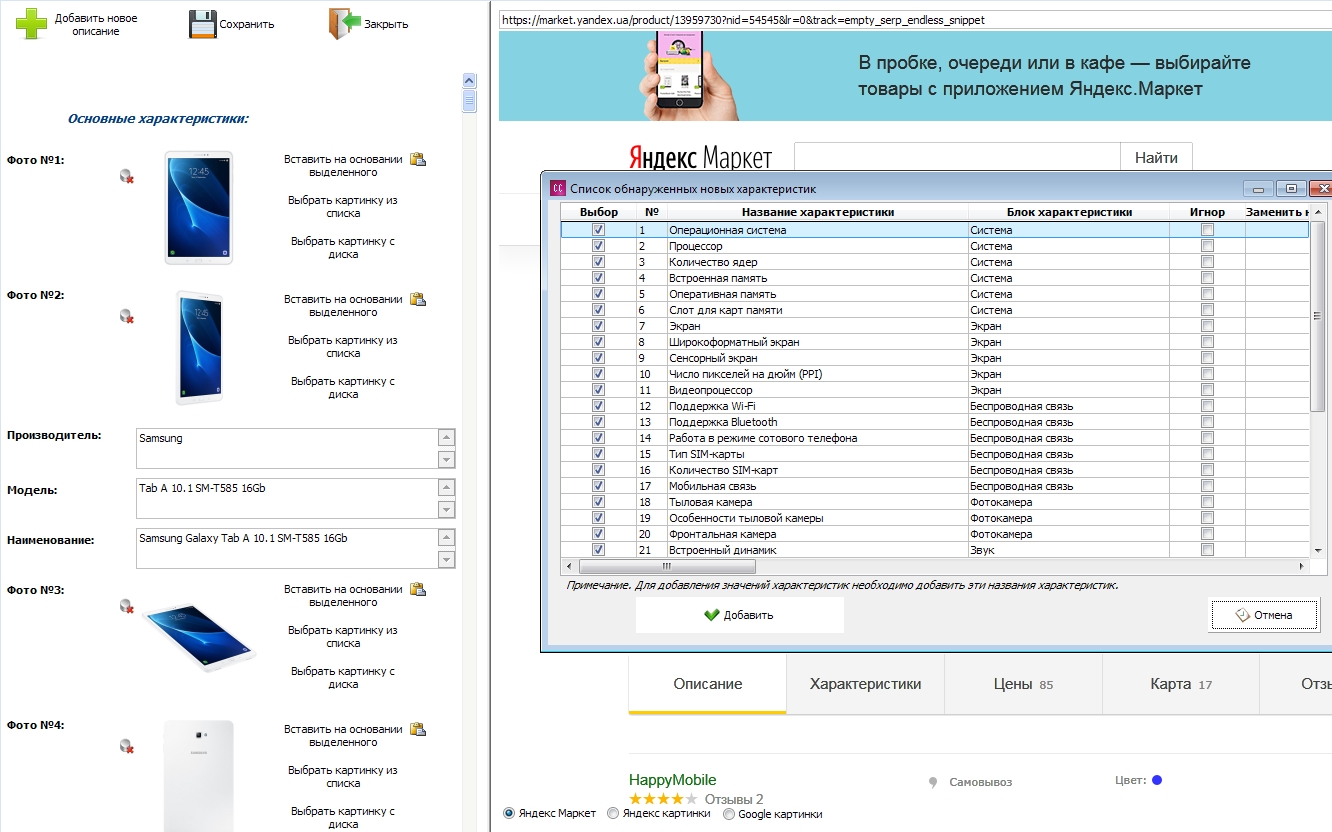Uncheck selection for Процессор row

(x=598, y=246)
